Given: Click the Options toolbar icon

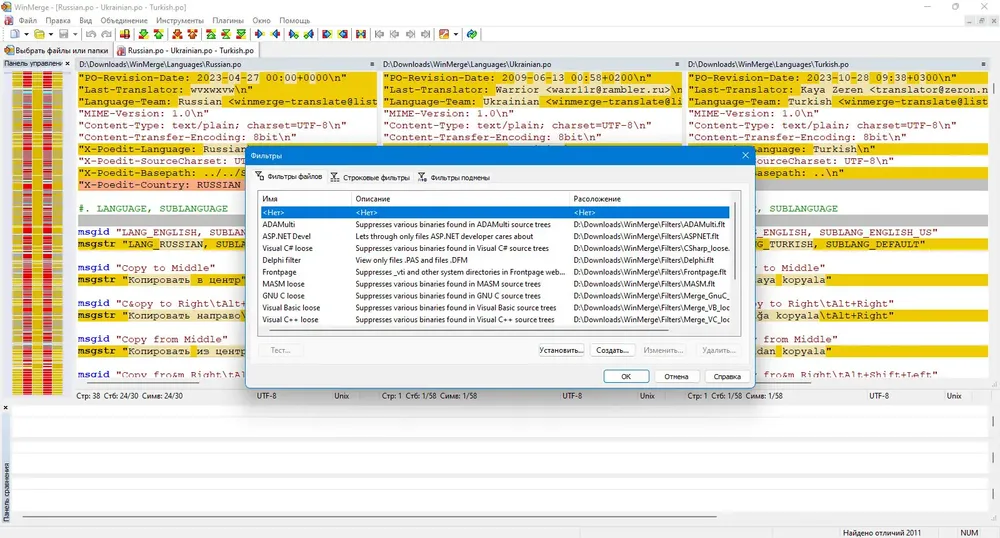Looking at the screenshot, I should (x=444, y=34).
